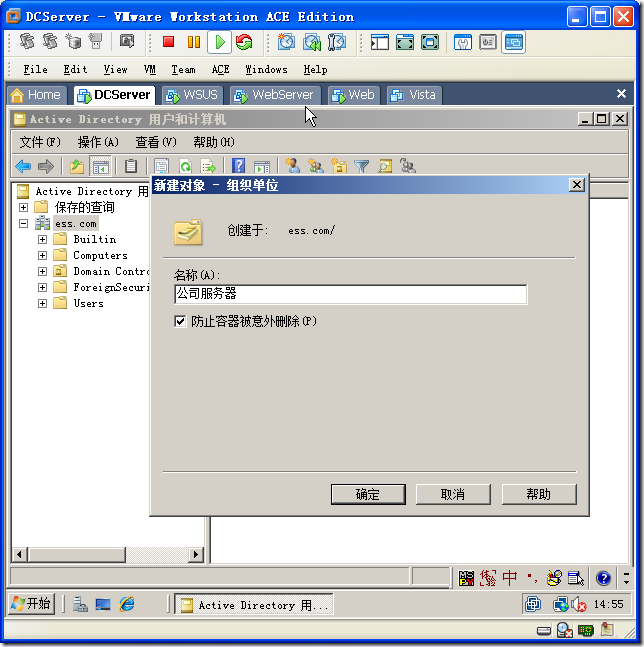This screenshot has width=644, height=647.
Task: Expand the Computers tree node
Action: coord(42,255)
